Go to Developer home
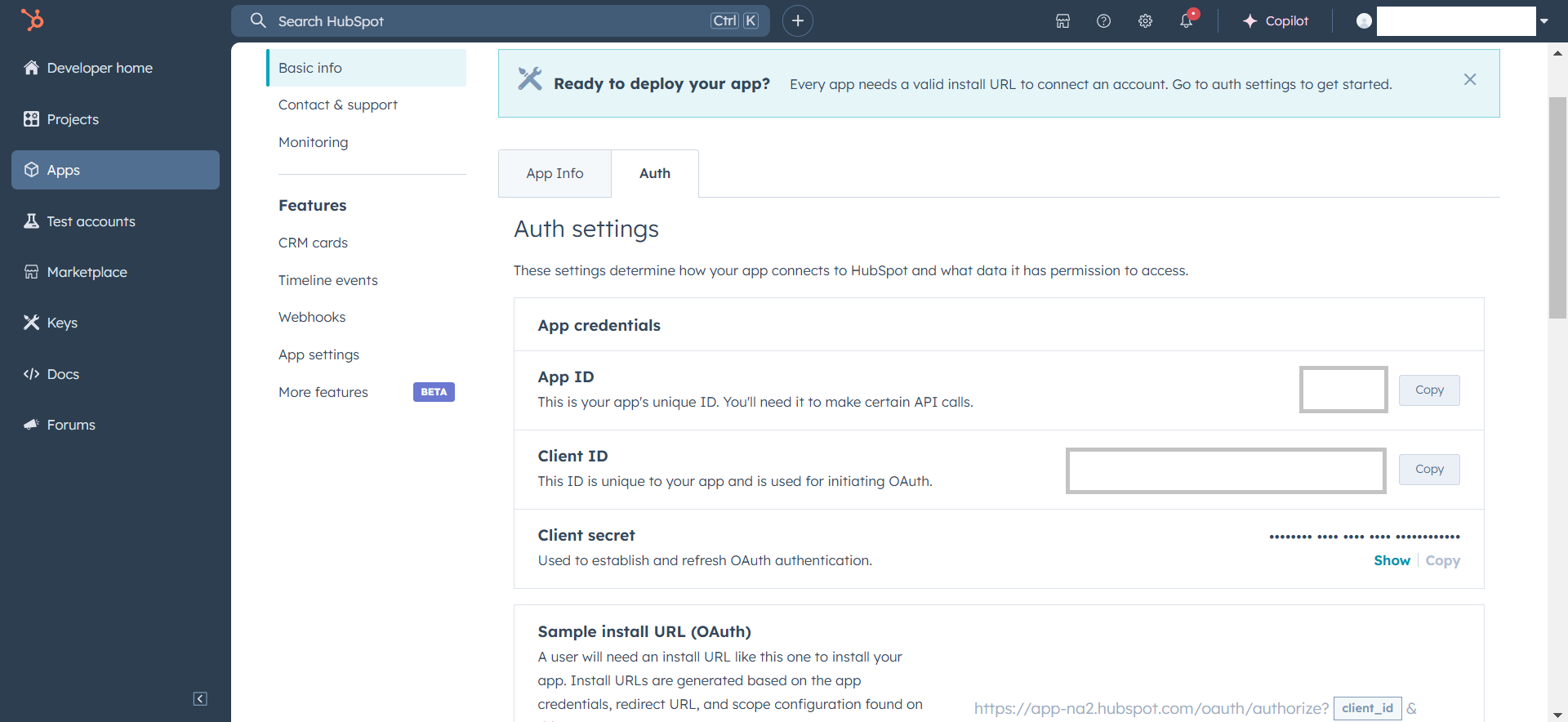The height and width of the screenshot is (722, 1568). click(115, 68)
